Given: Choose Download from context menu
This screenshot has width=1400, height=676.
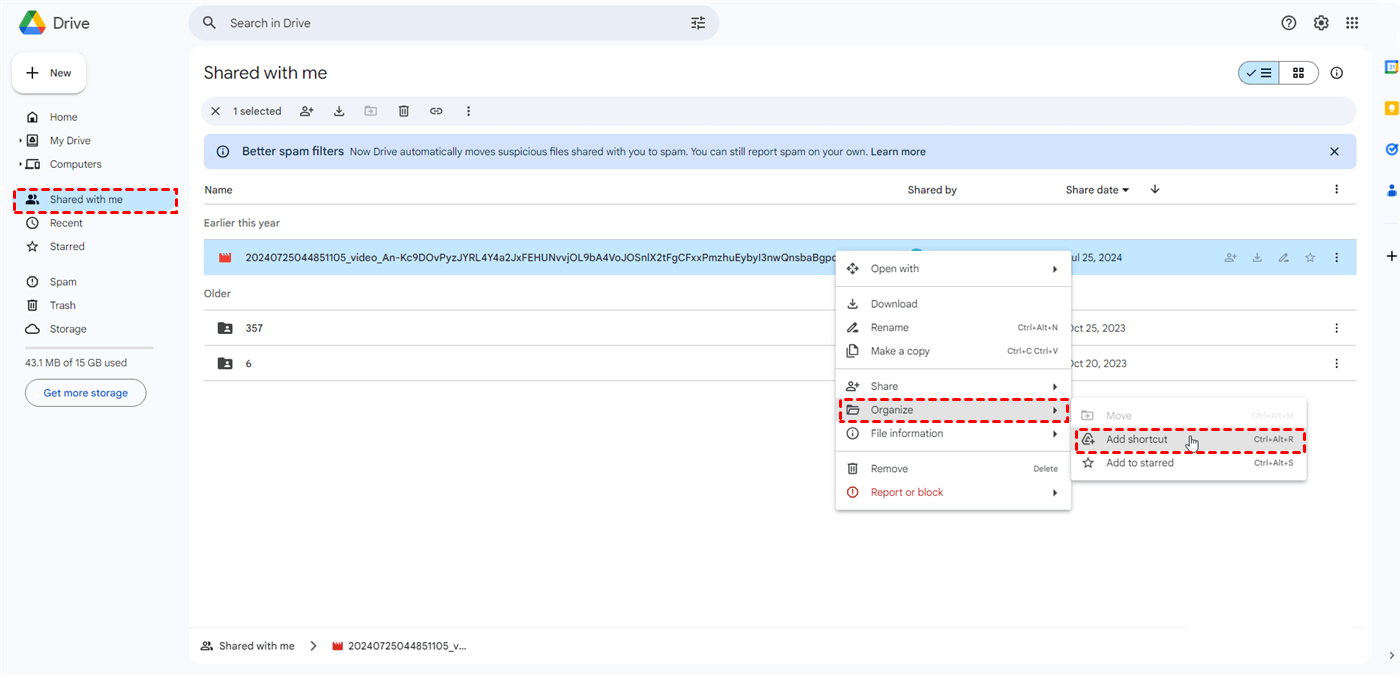Looking at the screenshot, I should 893,304.
